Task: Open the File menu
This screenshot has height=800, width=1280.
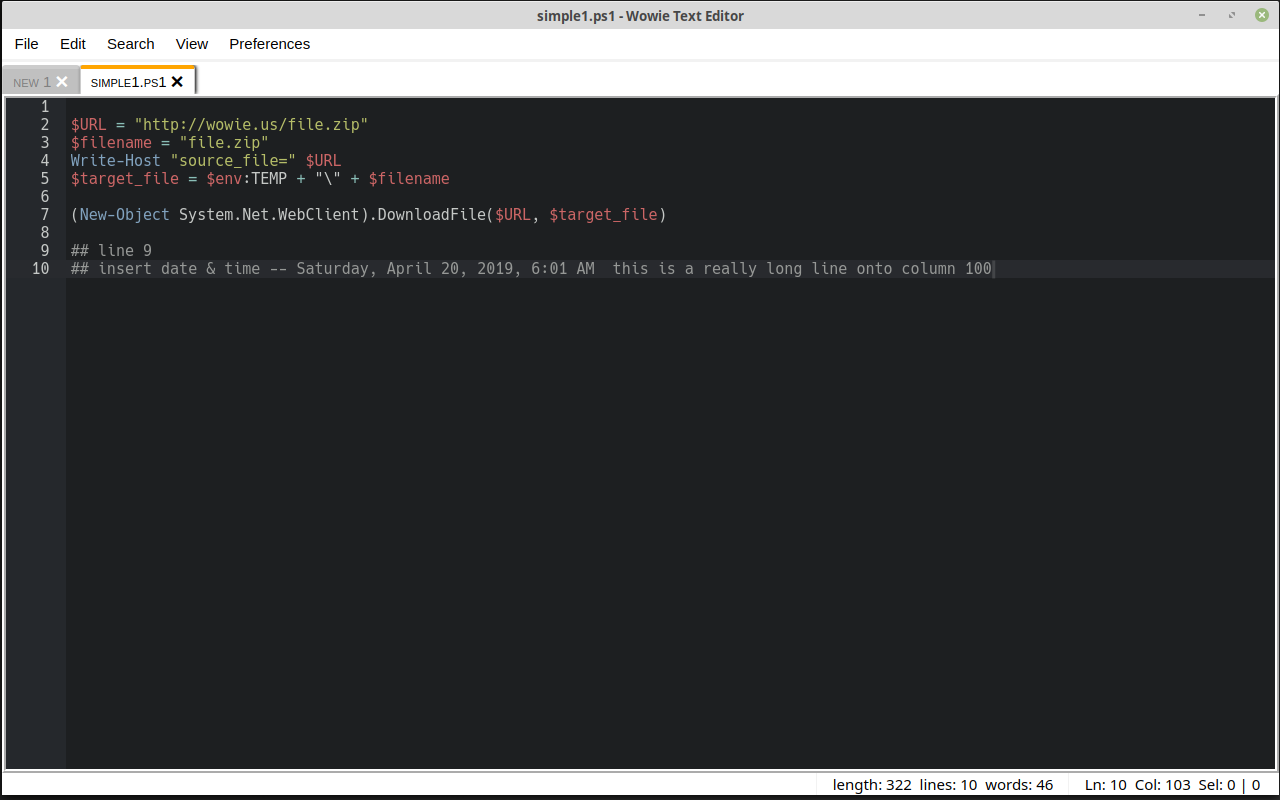Action: [26, 44]
